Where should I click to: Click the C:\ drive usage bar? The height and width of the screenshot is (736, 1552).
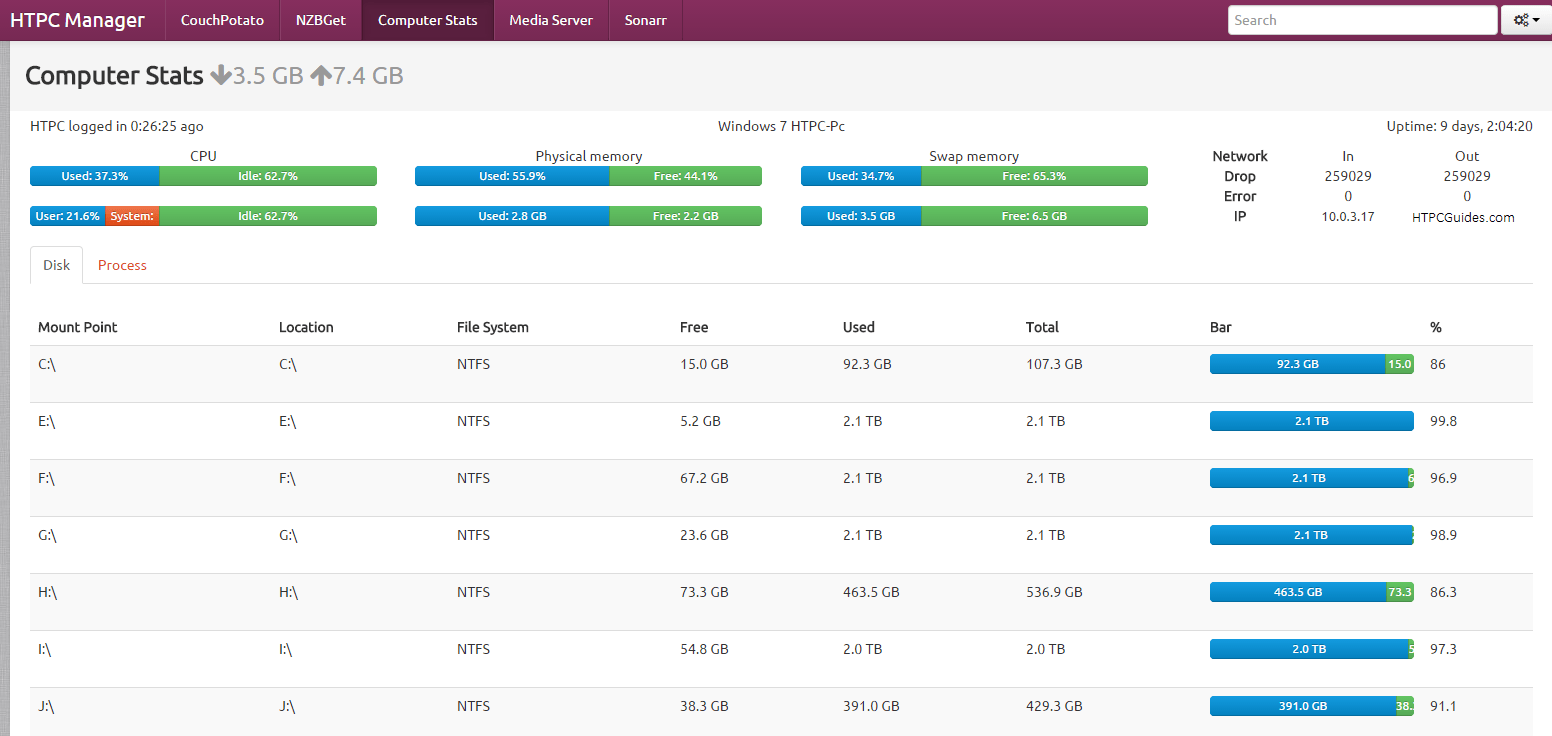pos(1297,364)
